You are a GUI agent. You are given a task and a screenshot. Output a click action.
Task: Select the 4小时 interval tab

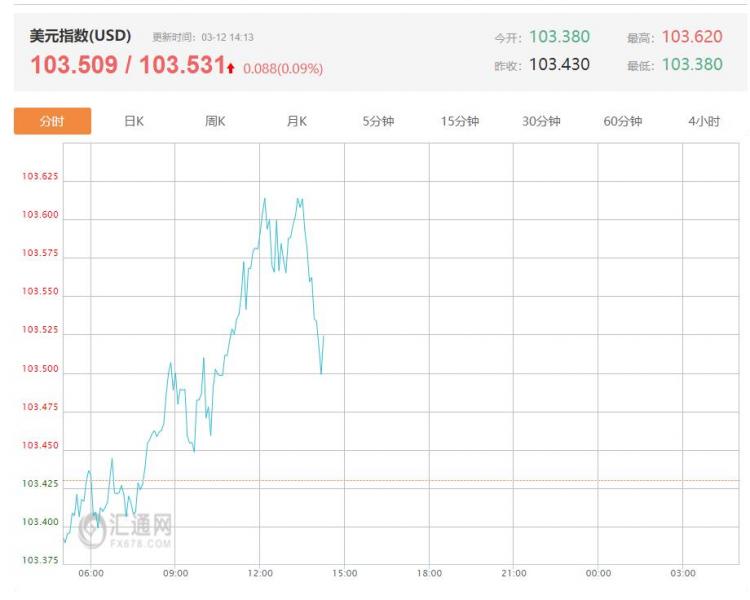coord(704,121)
